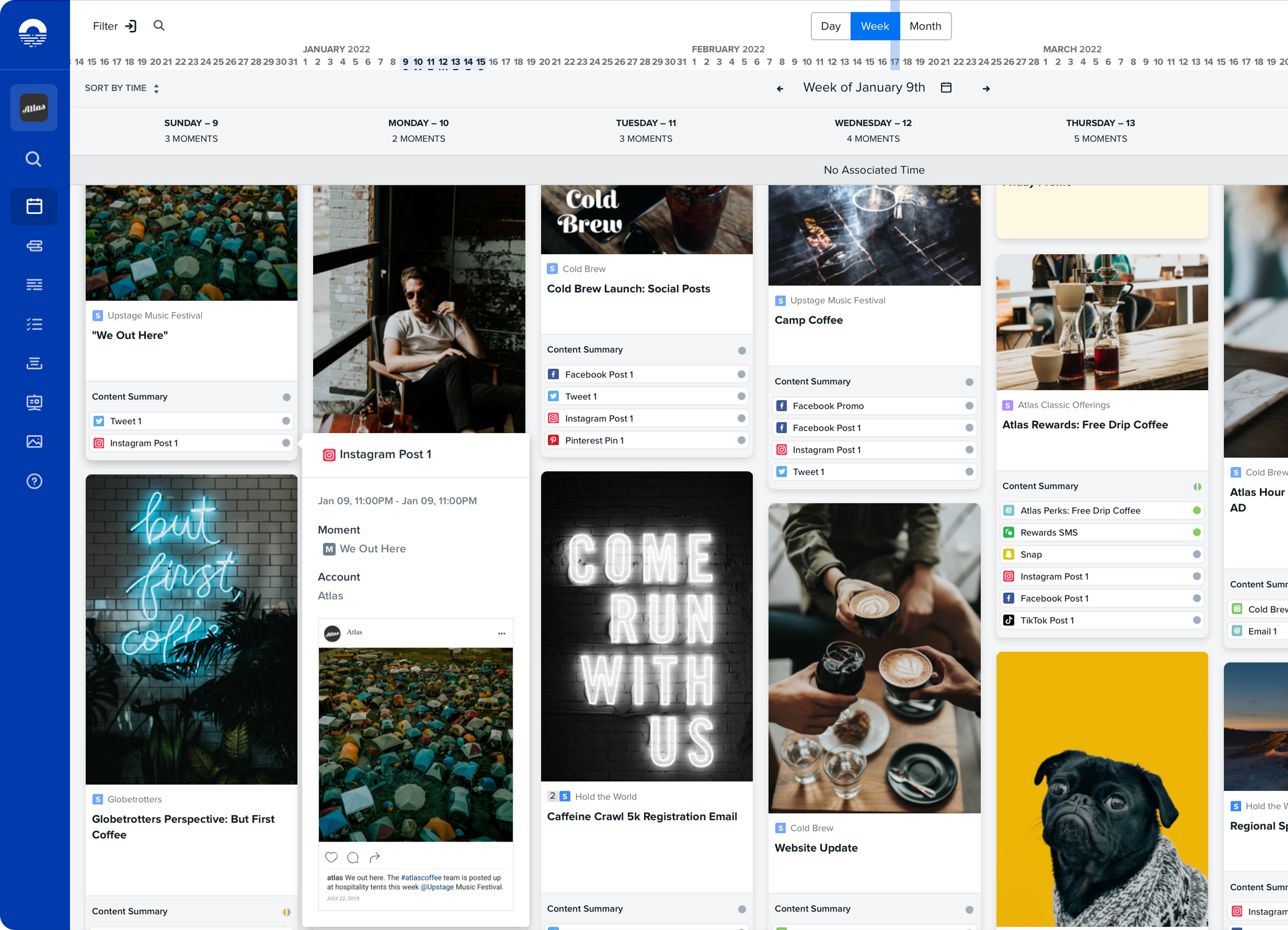Toggle status dot on Facebook Promo
Viewport: 1288px width, 930px height.
point(969,406)
